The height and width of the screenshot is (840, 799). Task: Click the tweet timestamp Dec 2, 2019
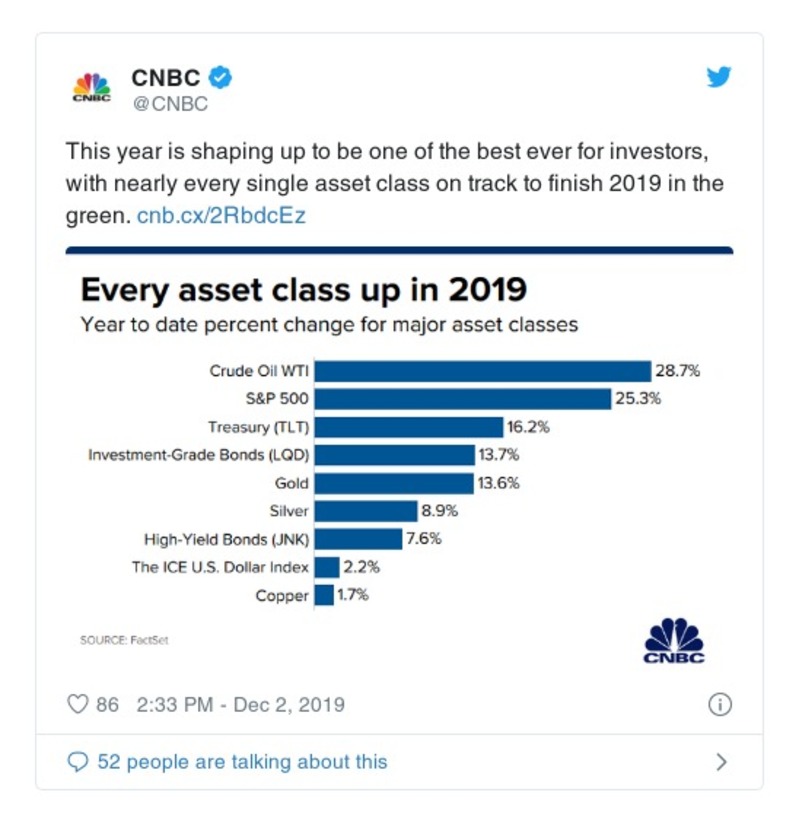(x=240, y=705)
